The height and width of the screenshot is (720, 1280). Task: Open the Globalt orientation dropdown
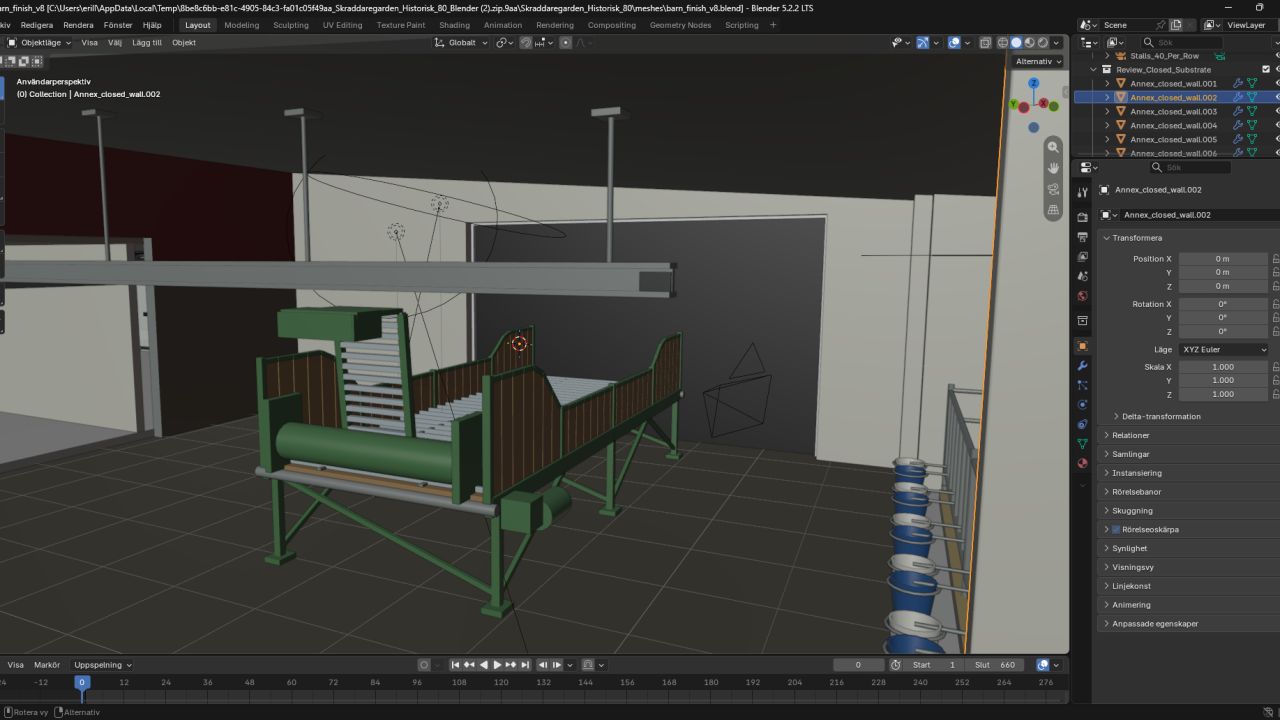click(461, 43)
